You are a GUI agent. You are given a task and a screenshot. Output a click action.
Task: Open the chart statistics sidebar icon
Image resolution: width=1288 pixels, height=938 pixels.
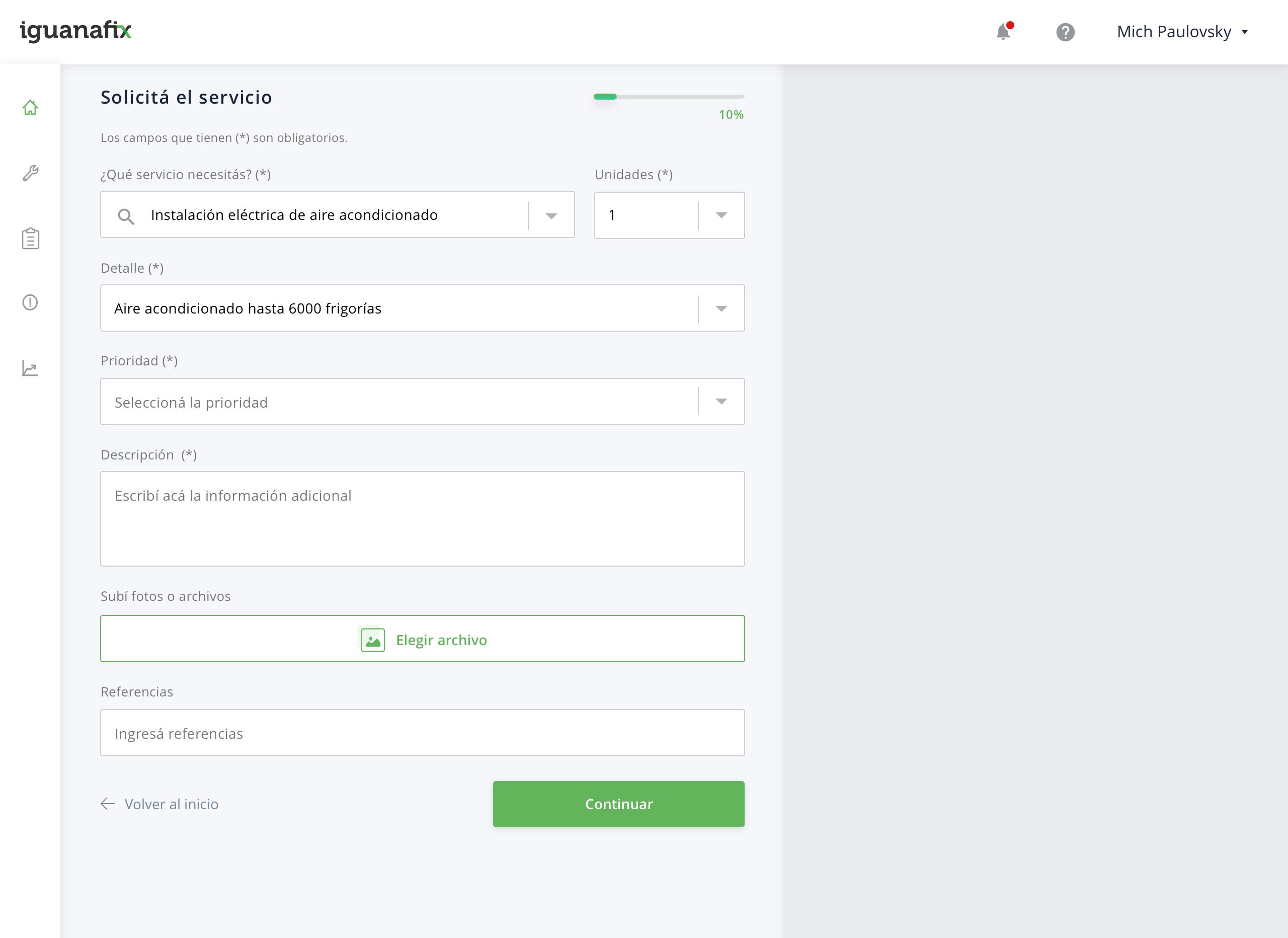30,368
